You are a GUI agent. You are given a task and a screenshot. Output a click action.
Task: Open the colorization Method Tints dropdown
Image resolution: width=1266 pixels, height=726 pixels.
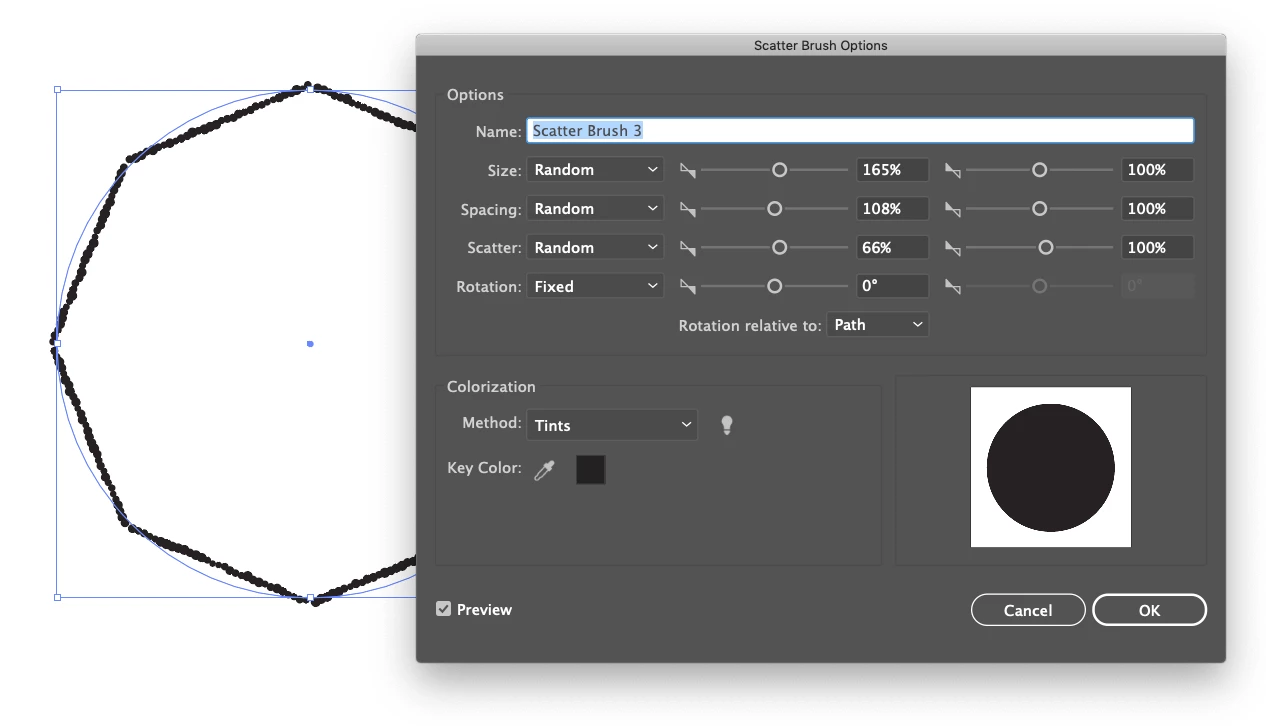(612, 425)
